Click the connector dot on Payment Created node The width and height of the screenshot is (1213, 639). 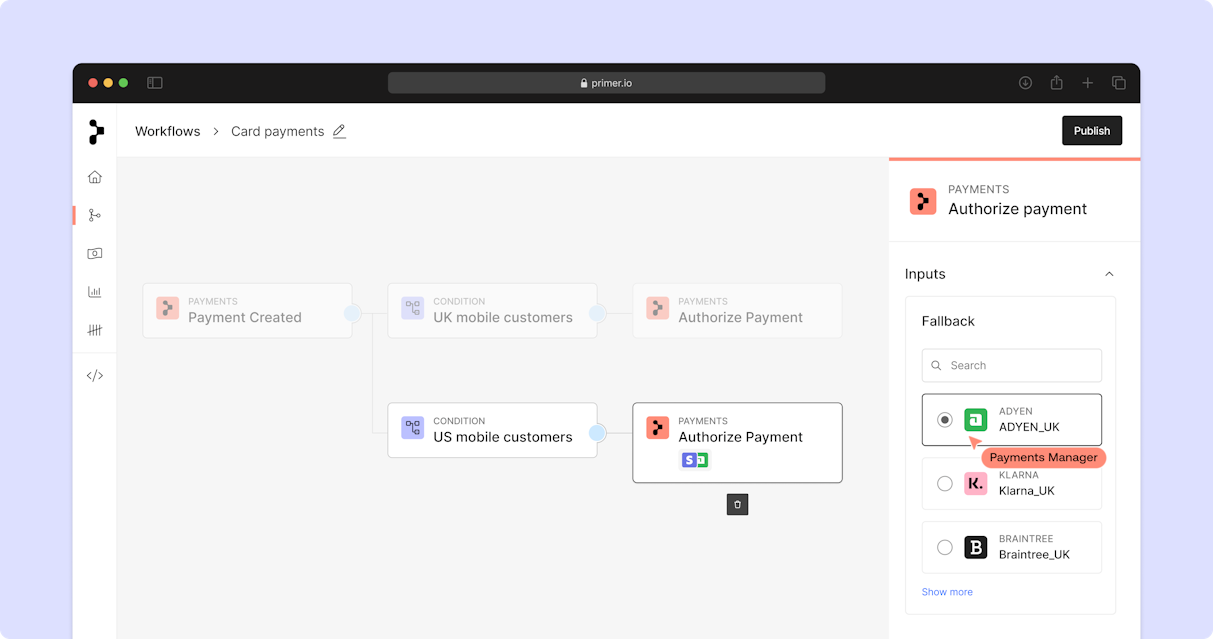point(352,313)
